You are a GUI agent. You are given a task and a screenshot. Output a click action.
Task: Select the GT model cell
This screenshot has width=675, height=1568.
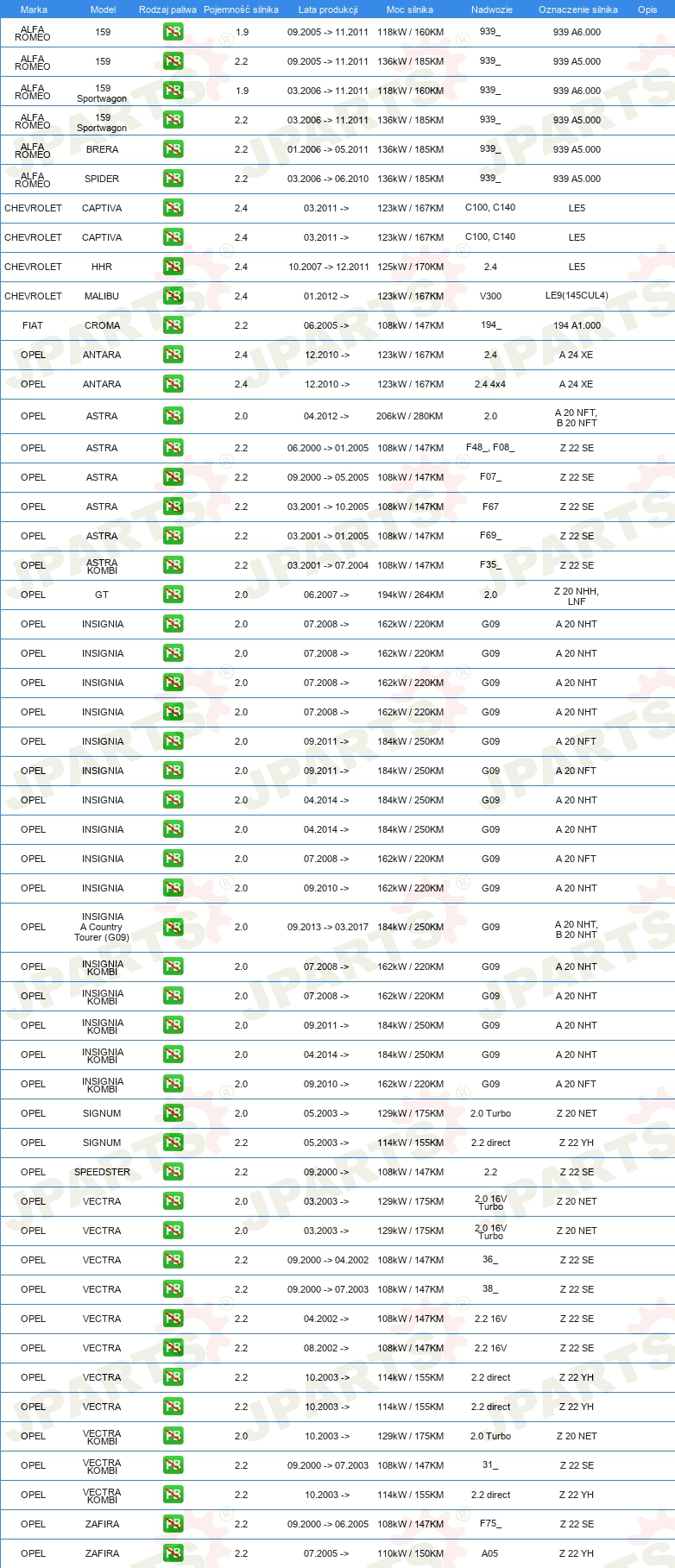click(102, 595)
